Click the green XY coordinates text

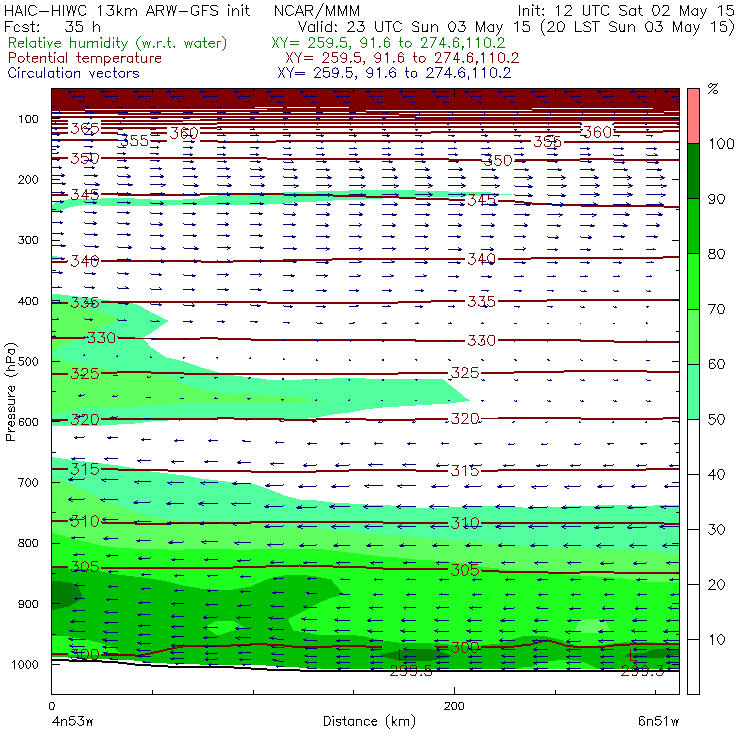coord(388,43)
